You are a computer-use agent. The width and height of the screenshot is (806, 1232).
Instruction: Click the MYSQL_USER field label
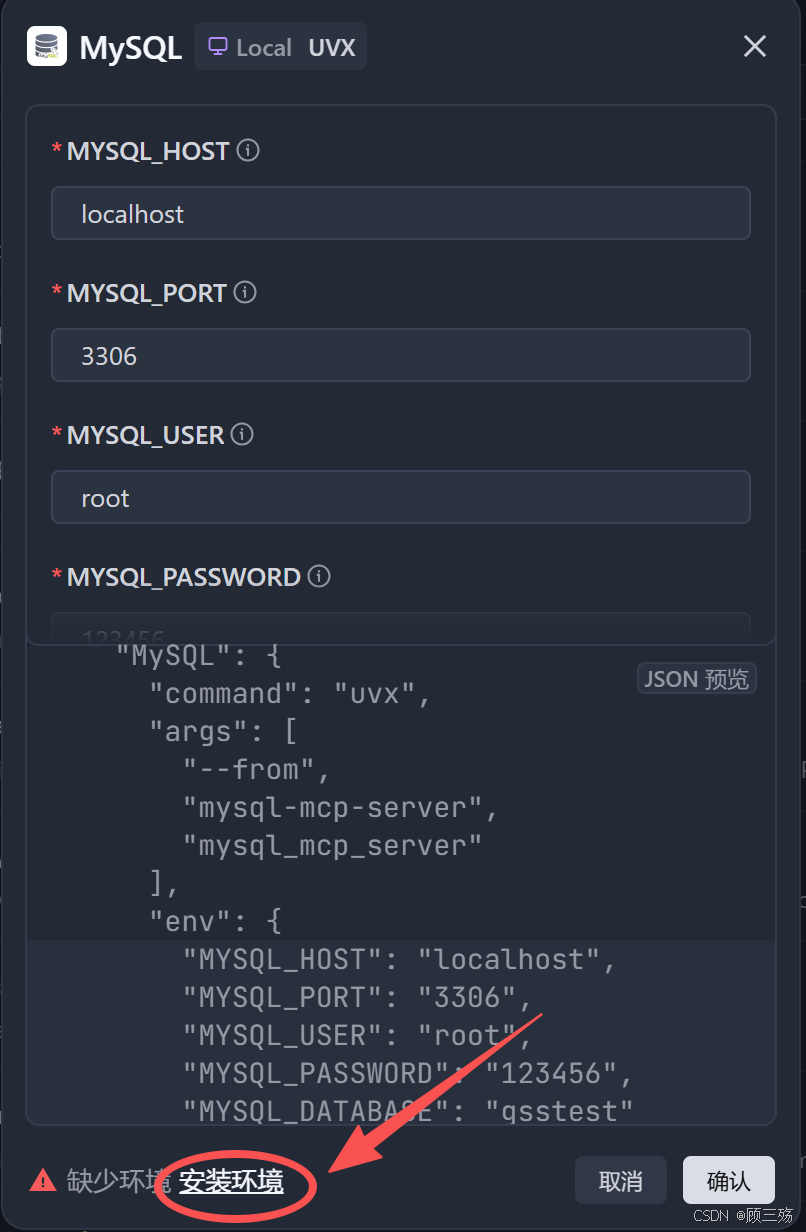[146, 435]
